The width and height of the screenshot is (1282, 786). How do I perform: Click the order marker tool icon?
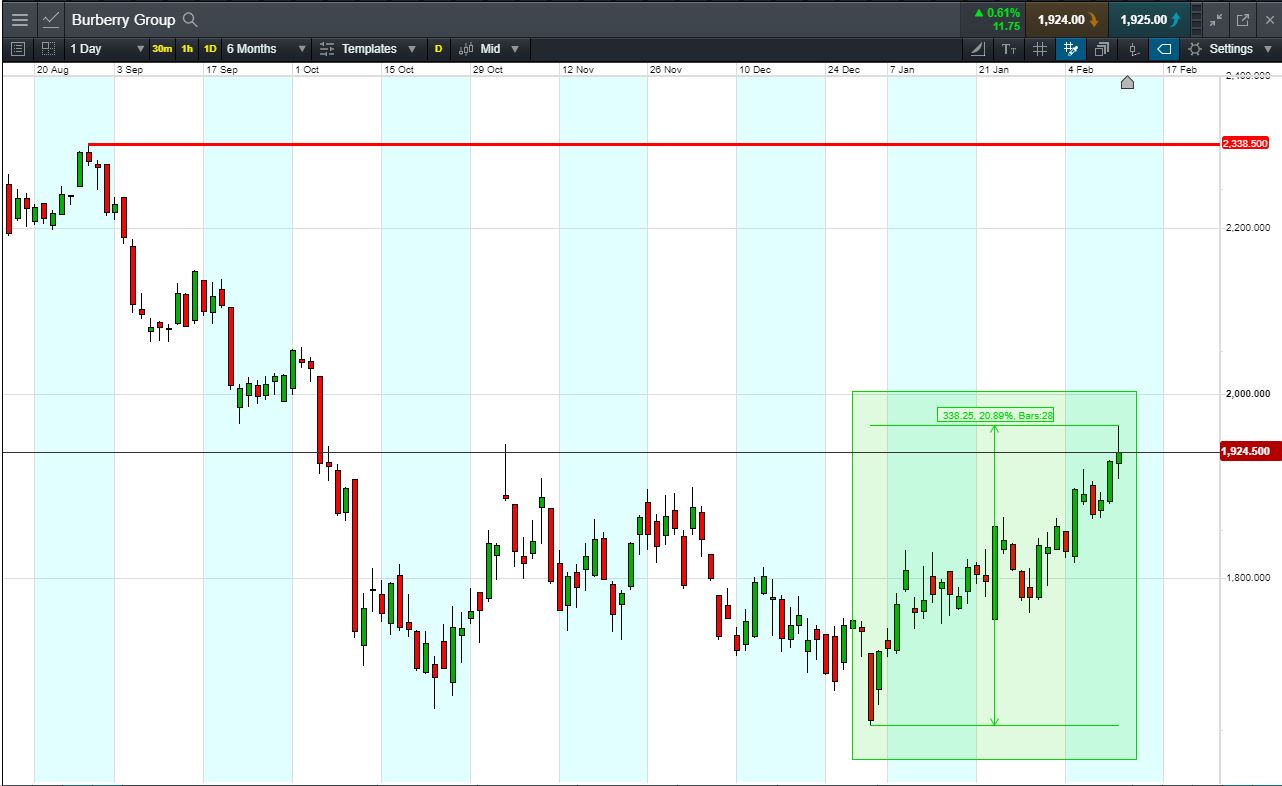pyautogui.click(x=1133, y=48)
